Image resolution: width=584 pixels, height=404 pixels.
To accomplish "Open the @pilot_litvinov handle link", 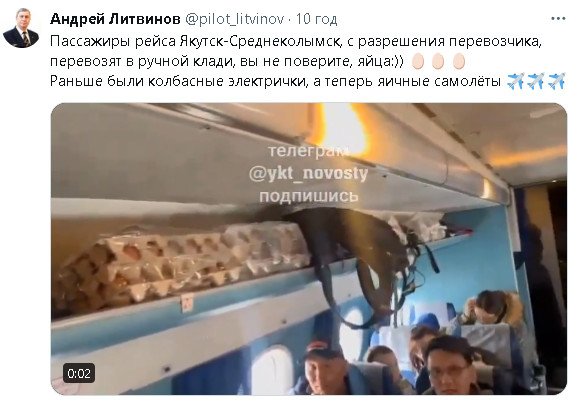I will click(235, 19).
